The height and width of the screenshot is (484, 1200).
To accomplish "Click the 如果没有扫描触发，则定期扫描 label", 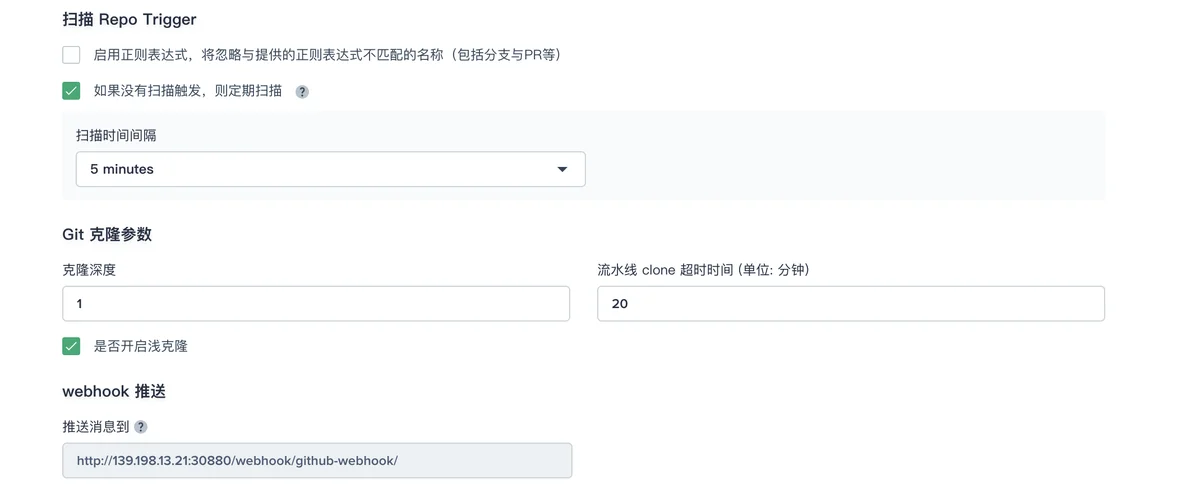I will point(188,91).
